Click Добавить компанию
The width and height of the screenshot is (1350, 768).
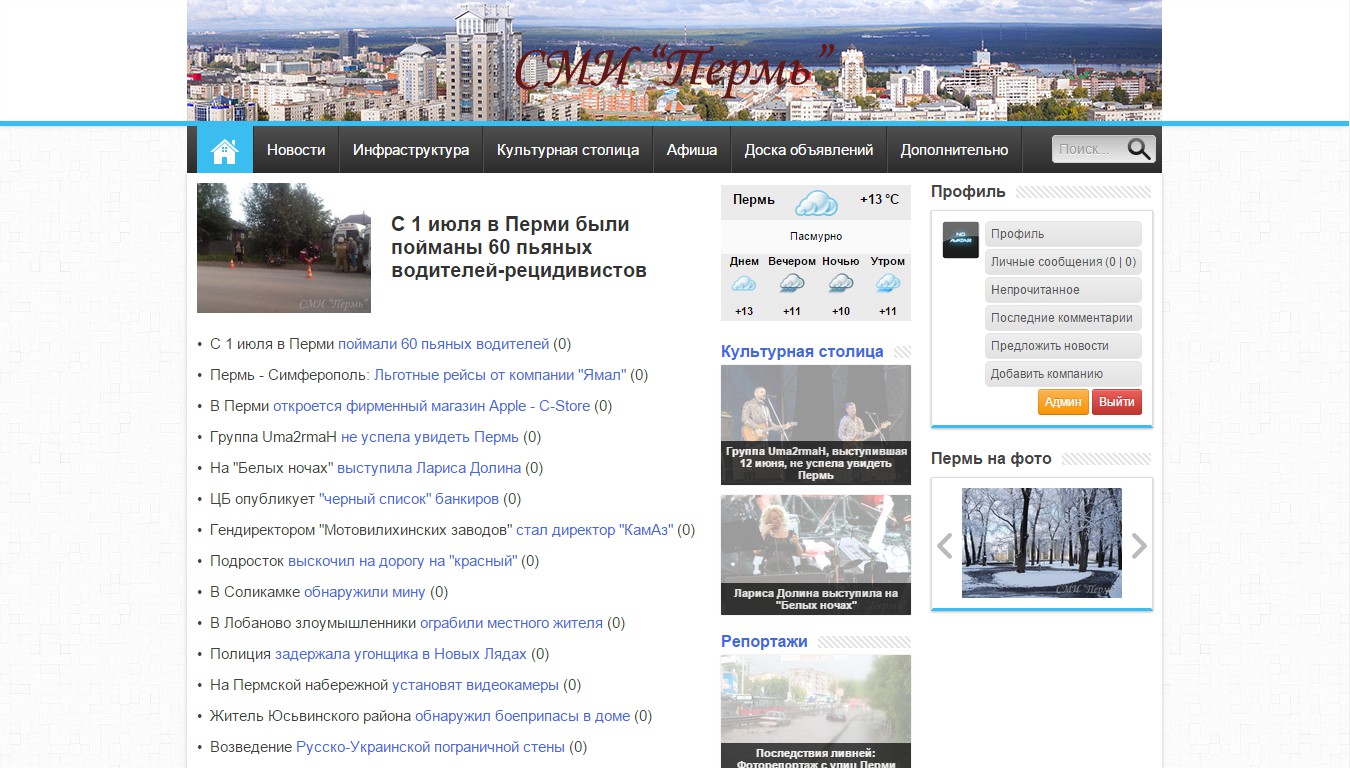click(x=1063, y=374)
